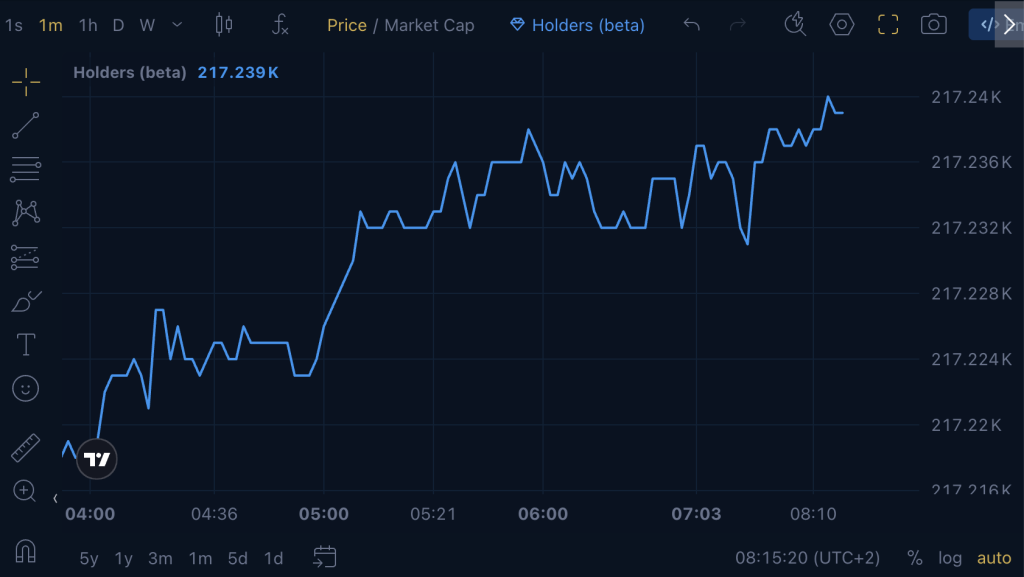Viewport: 1024px width, 577px height.
Task: Click the 05:00 time axis label
Action: [324, 514]
